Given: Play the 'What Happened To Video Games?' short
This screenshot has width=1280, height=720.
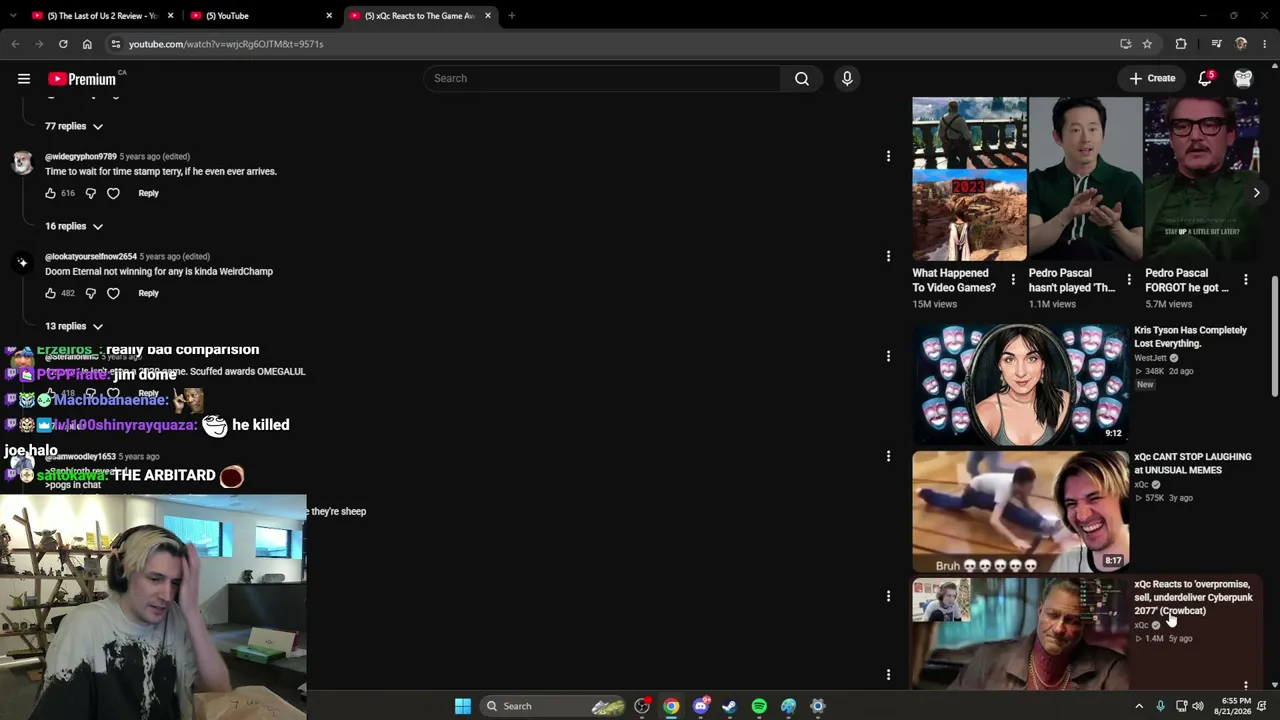Looking at the screenshot, I should tap(969, 179).
